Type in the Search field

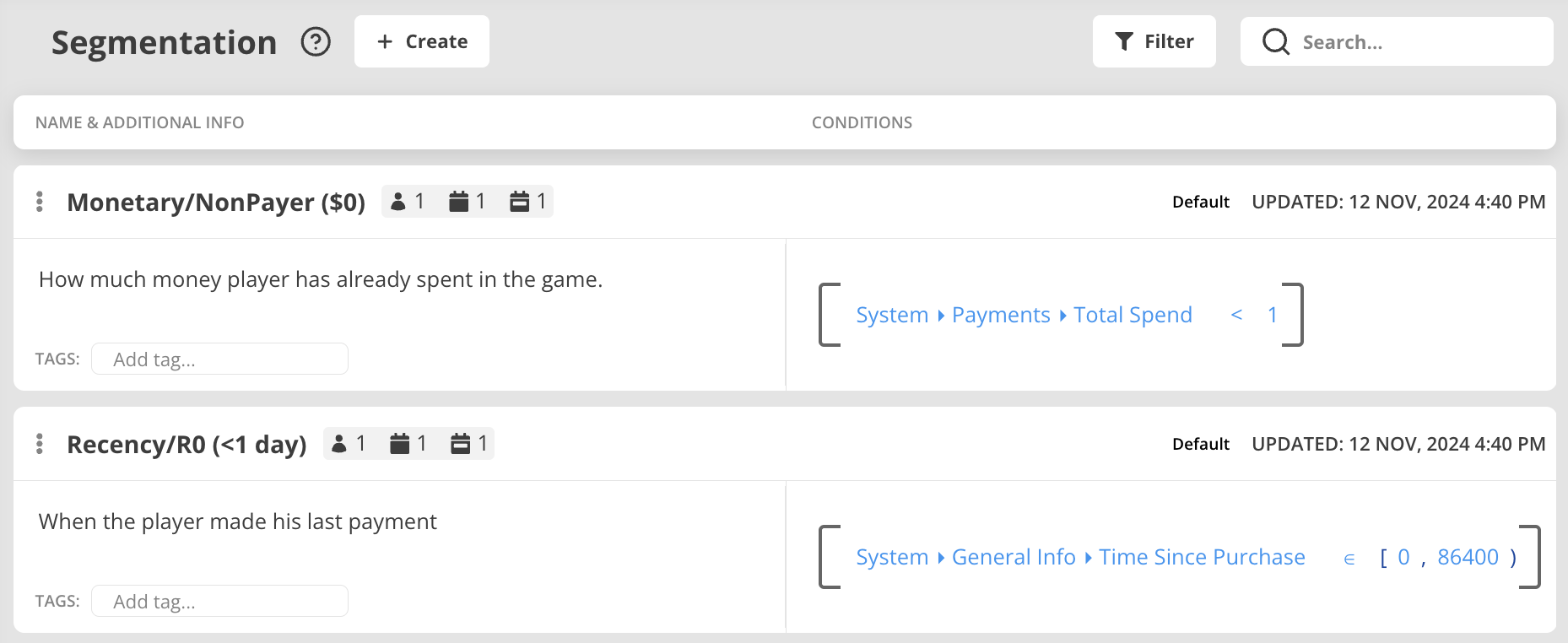[x=1418, y=42]
